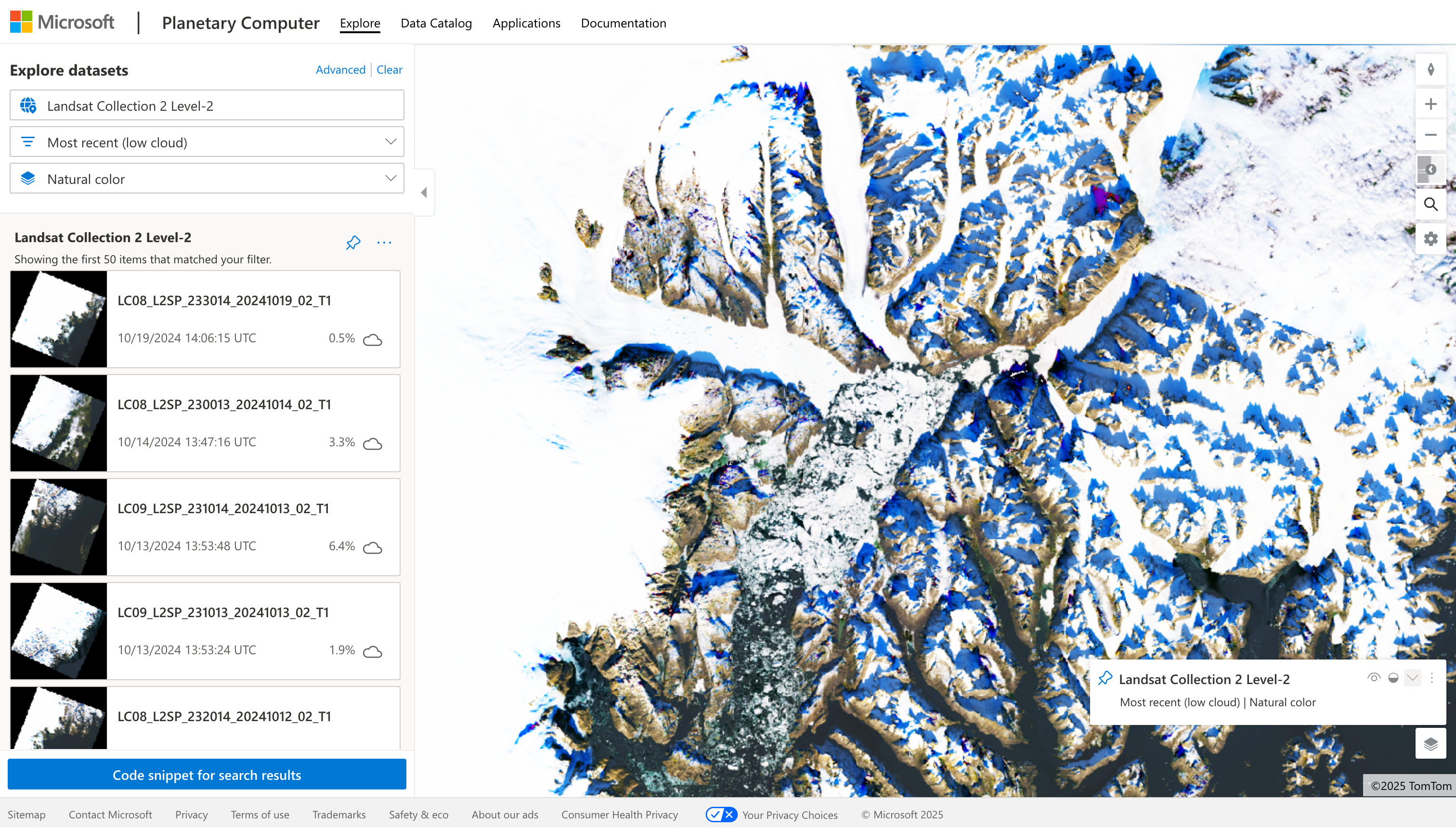Zoom out on the map
1456x828 pixels.
[1430, 135]
